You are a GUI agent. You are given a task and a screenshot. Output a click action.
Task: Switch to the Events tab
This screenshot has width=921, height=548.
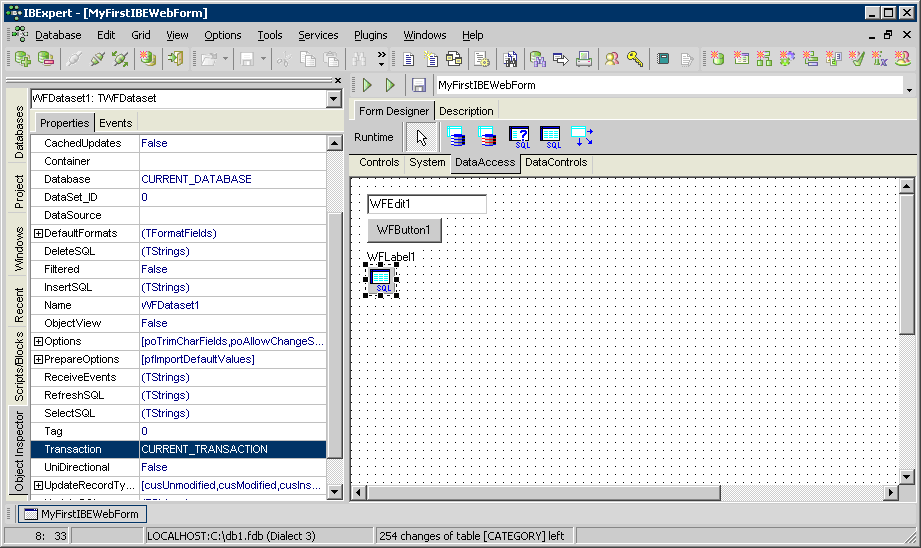tap(115, 123)
